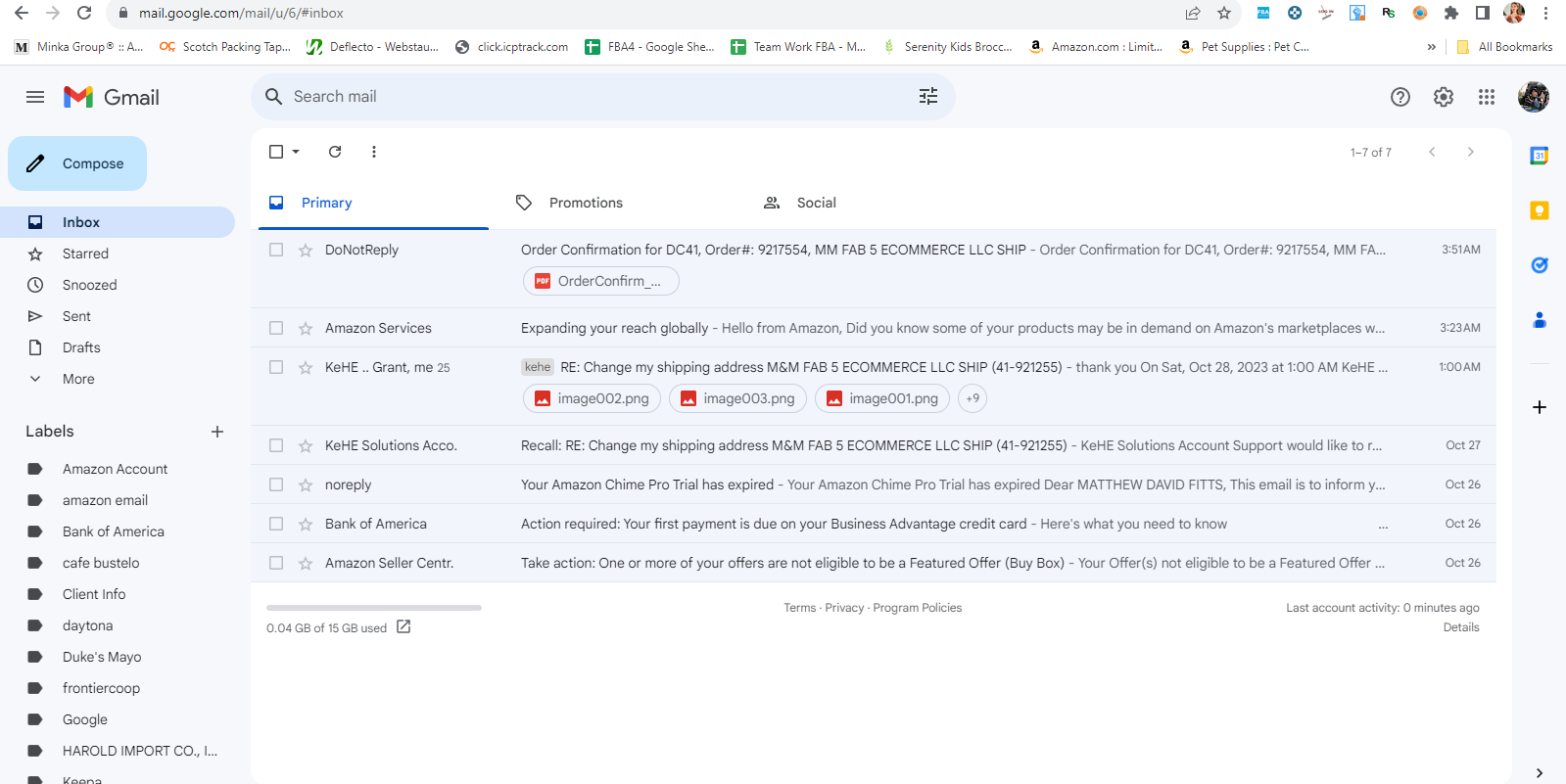Open Google Keep side panel

pyautogui.click(x=1540, y=210)
